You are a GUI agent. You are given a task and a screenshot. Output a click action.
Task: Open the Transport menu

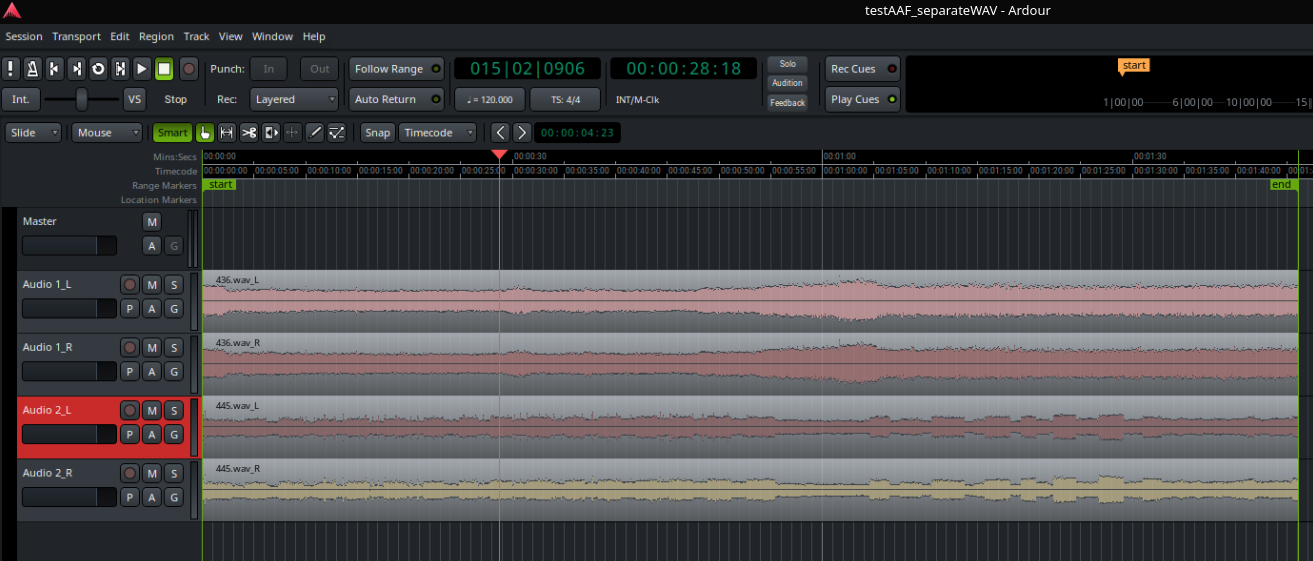76,37
